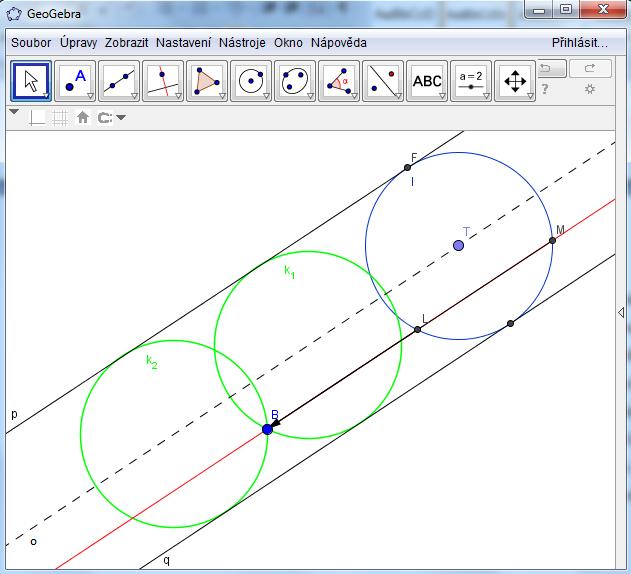Select the Perpendicular line tool
This screenshot has width=631, height=574.
163,81
